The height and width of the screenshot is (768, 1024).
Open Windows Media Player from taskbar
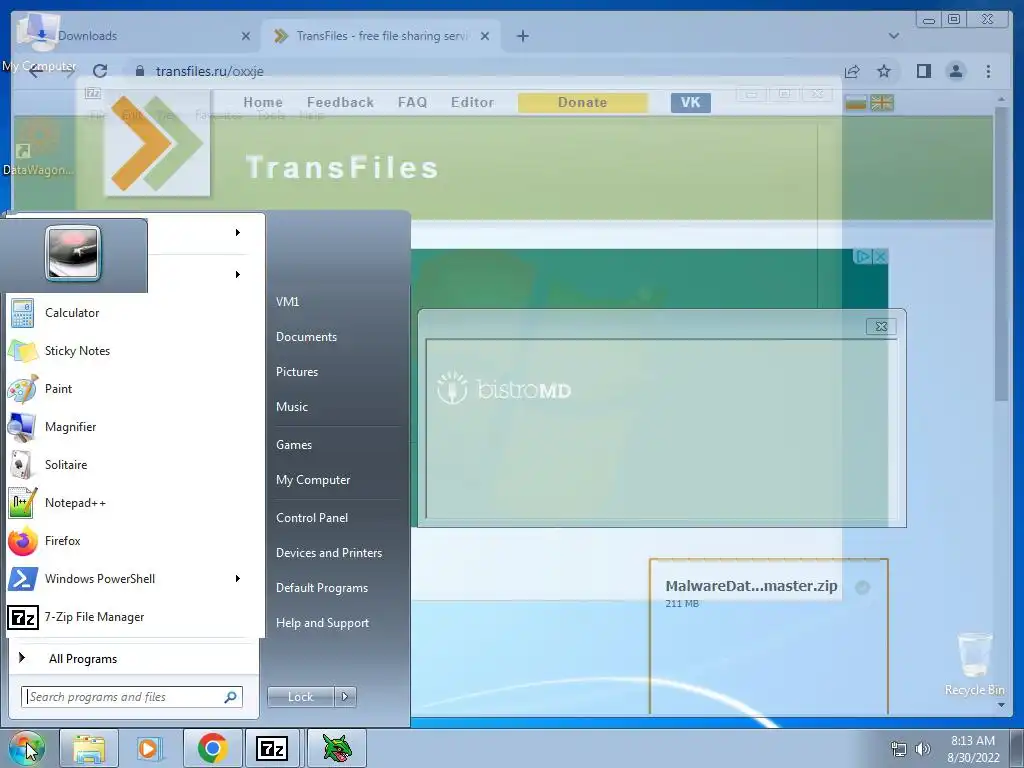point(149,748)
